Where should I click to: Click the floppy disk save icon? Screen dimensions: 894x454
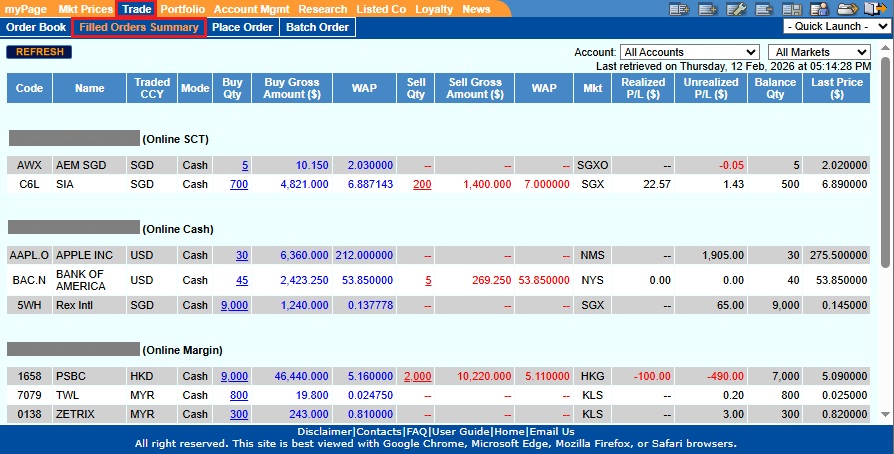[x=792, y=9]
